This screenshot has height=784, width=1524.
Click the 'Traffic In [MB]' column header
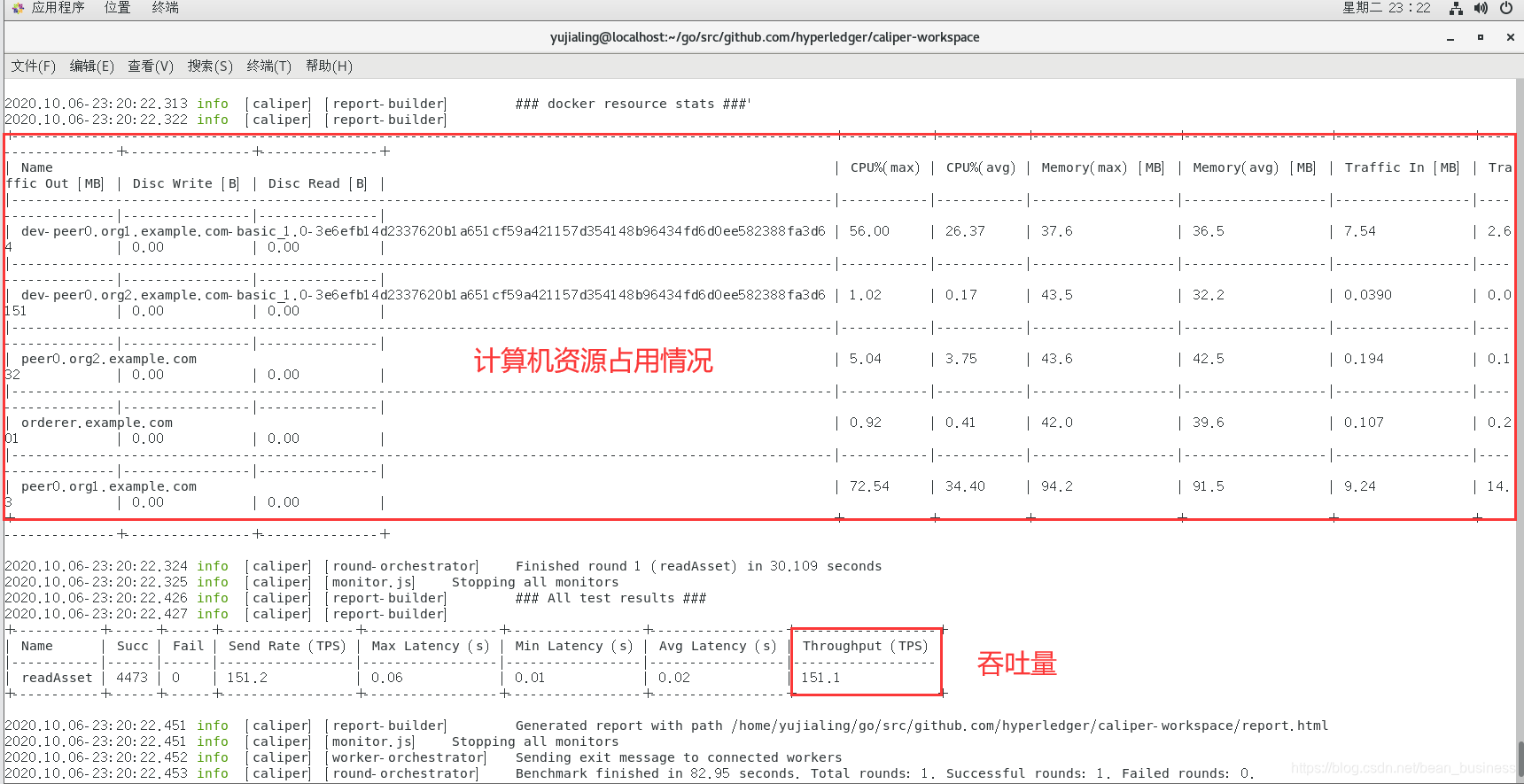pos(1402,167)
